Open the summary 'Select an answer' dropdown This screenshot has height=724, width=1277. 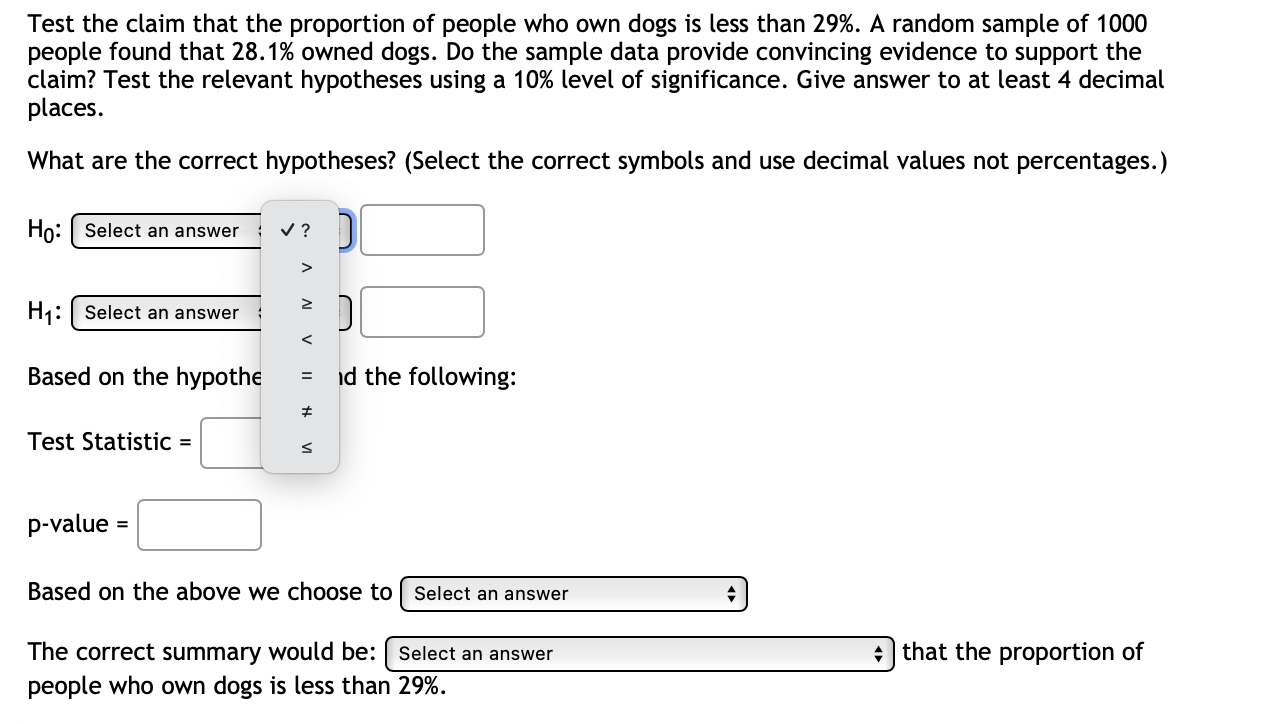[x=639, y=653]
